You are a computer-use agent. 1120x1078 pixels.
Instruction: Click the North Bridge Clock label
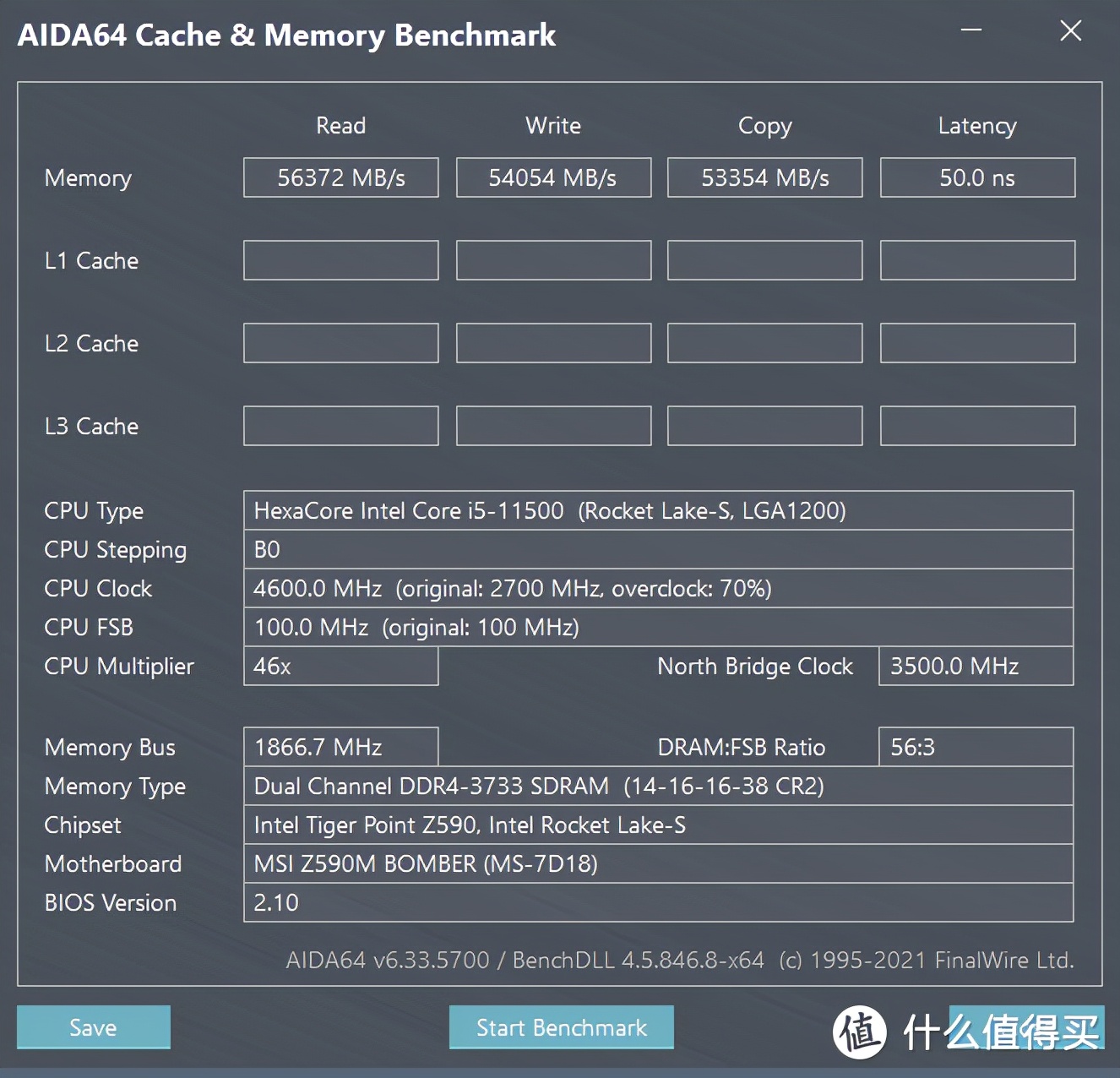(x=755, y=667)
